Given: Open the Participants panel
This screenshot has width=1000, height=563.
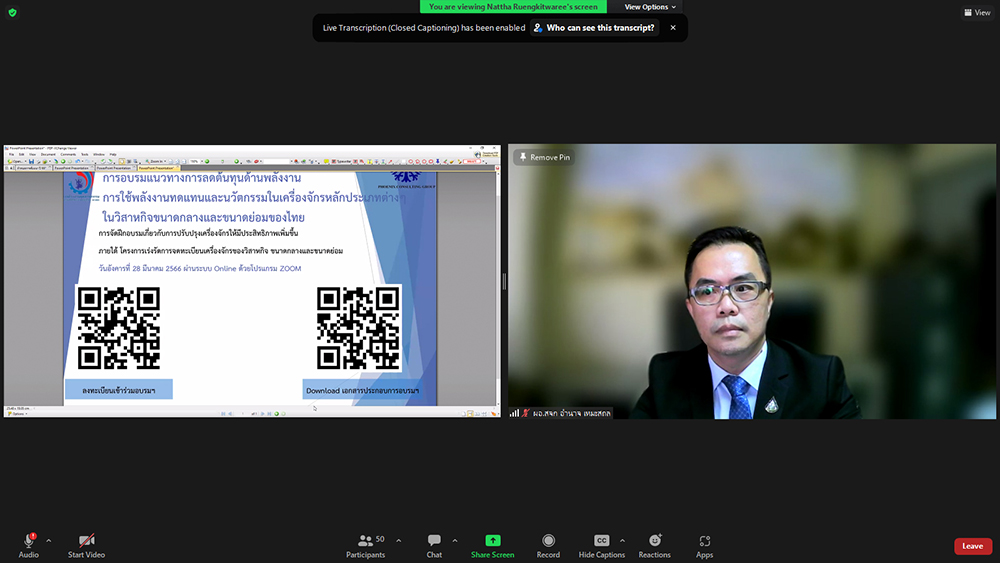Looking at the screenshot, I should coord(366,541).
